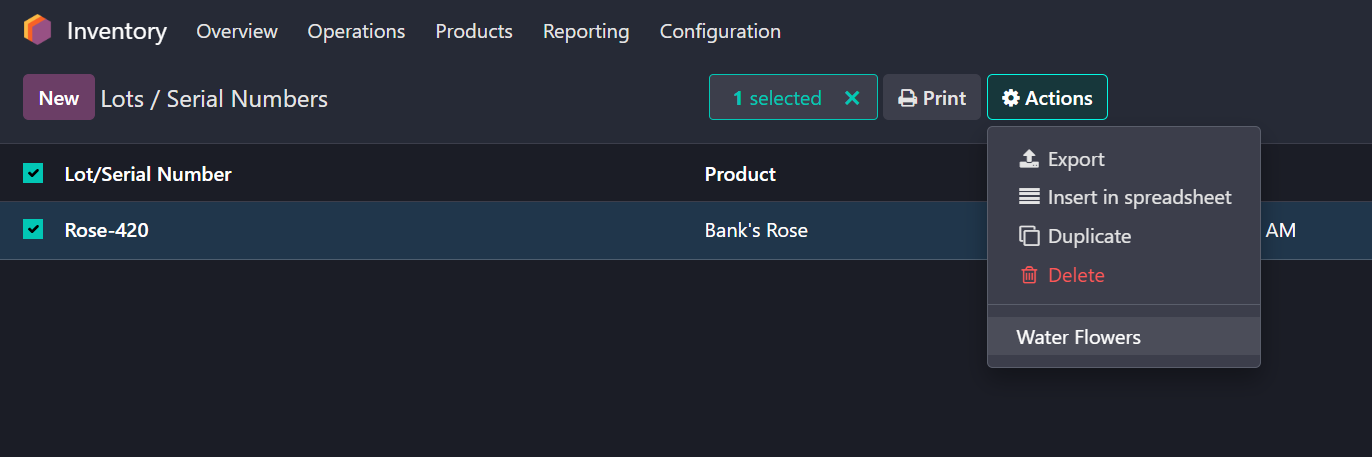Uncheck the select-all header checkbox
This screenshot has height=457, width=1372.
tap(33, 174)
